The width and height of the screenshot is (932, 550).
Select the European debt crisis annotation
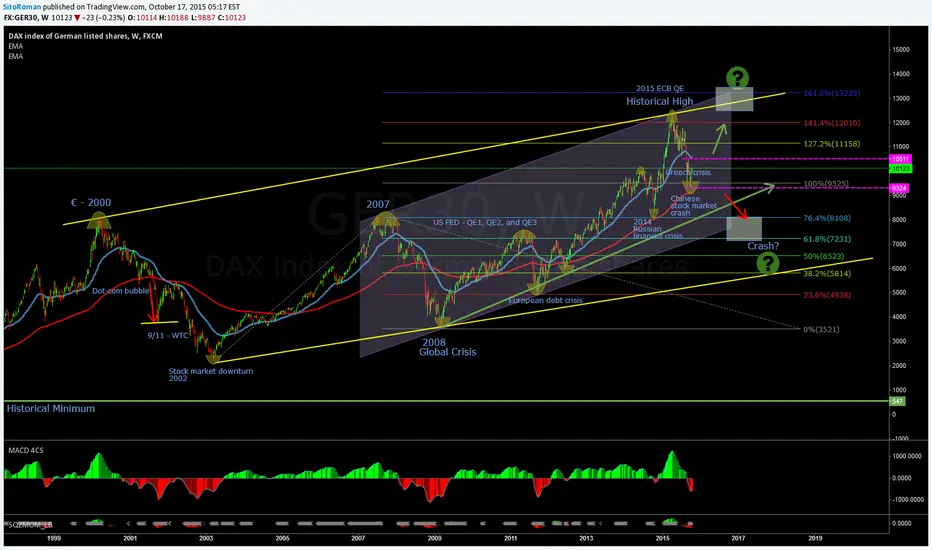click(545, 300)
